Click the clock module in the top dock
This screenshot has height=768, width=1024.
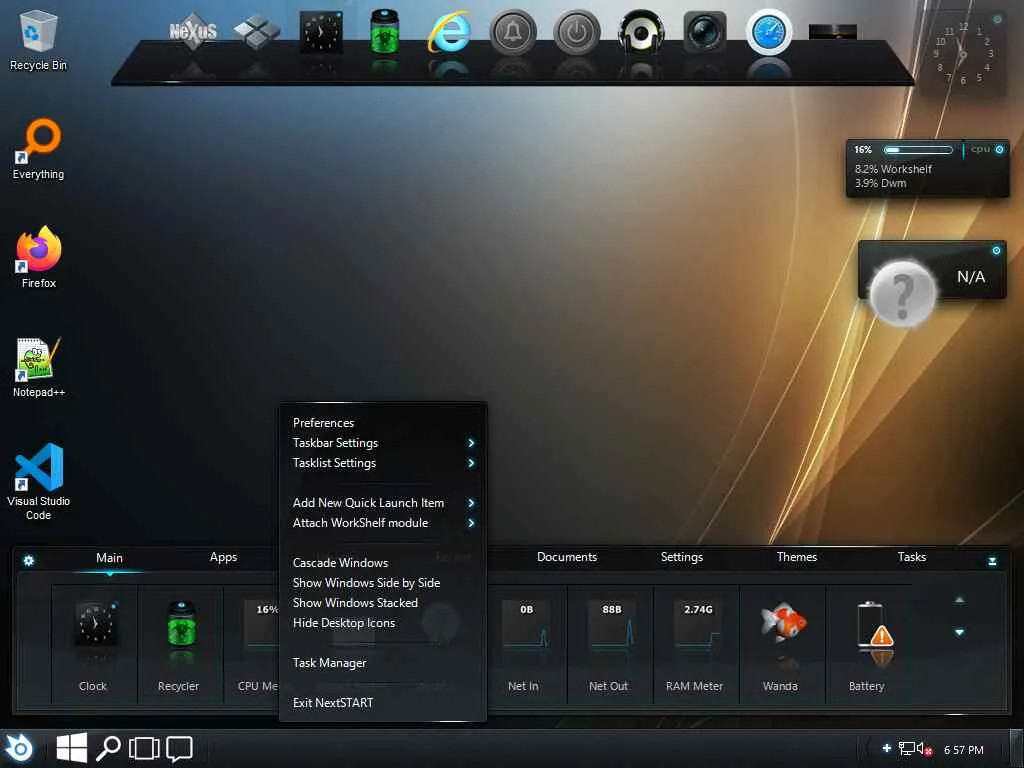click(x=321, y=31)
